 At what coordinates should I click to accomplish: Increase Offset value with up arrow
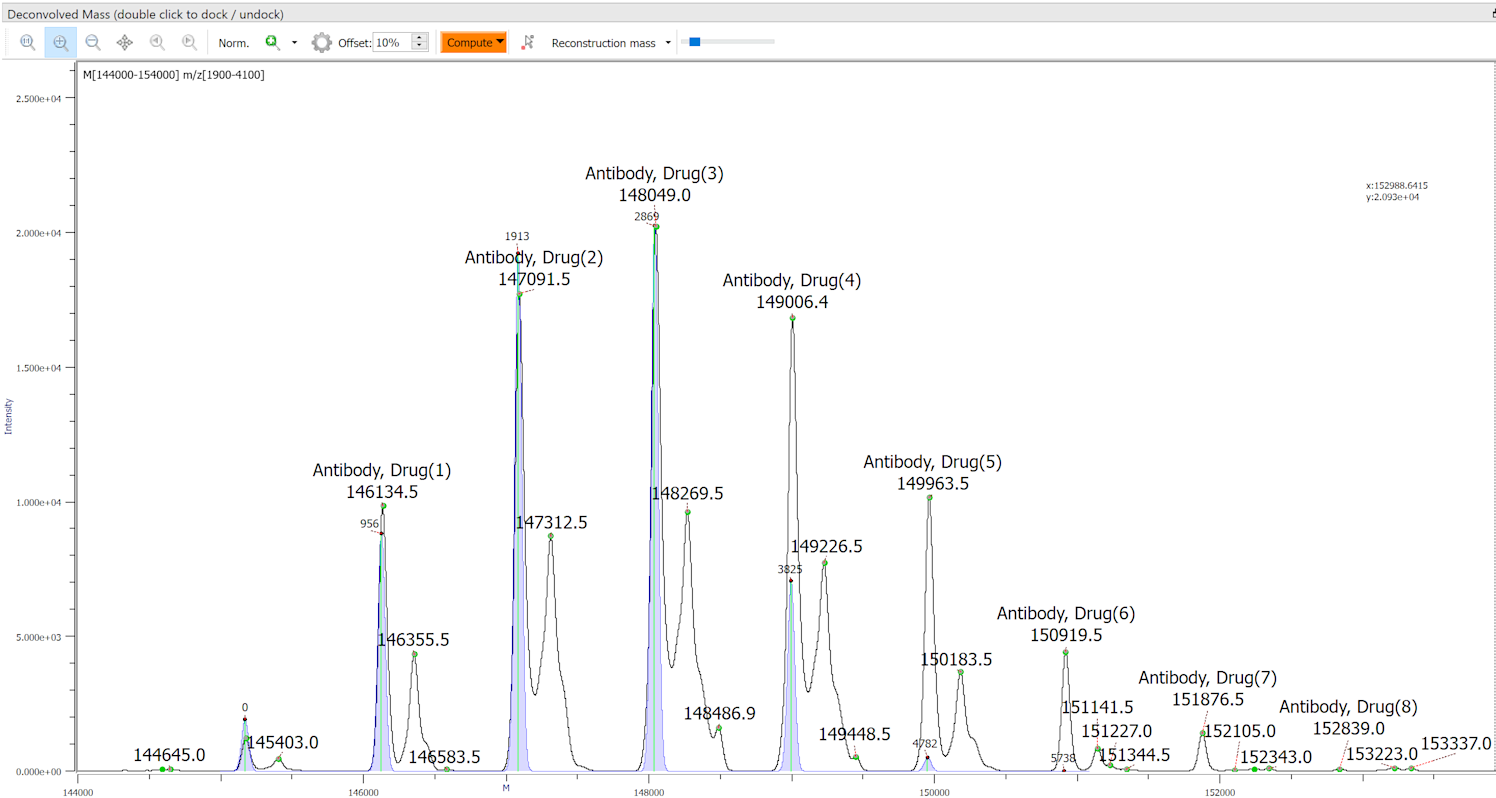point(420,38)
